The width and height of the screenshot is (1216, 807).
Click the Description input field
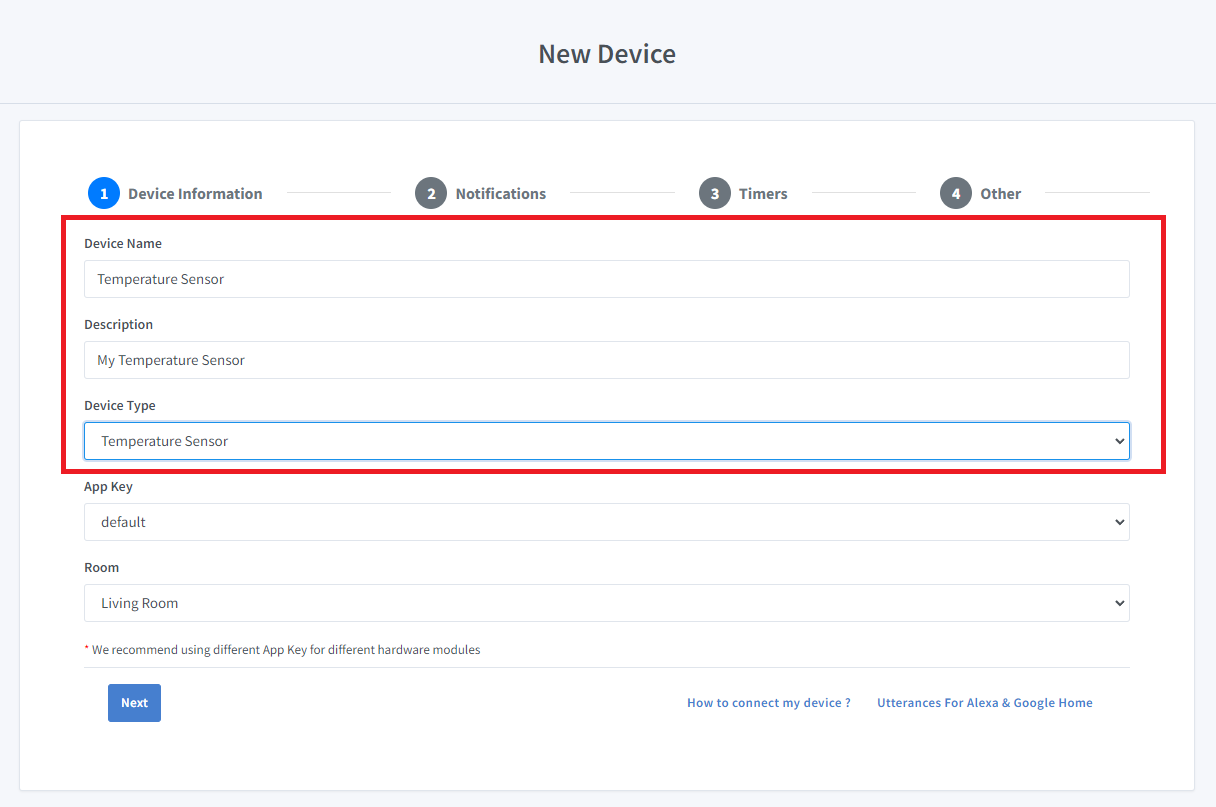tap(606, 360)
